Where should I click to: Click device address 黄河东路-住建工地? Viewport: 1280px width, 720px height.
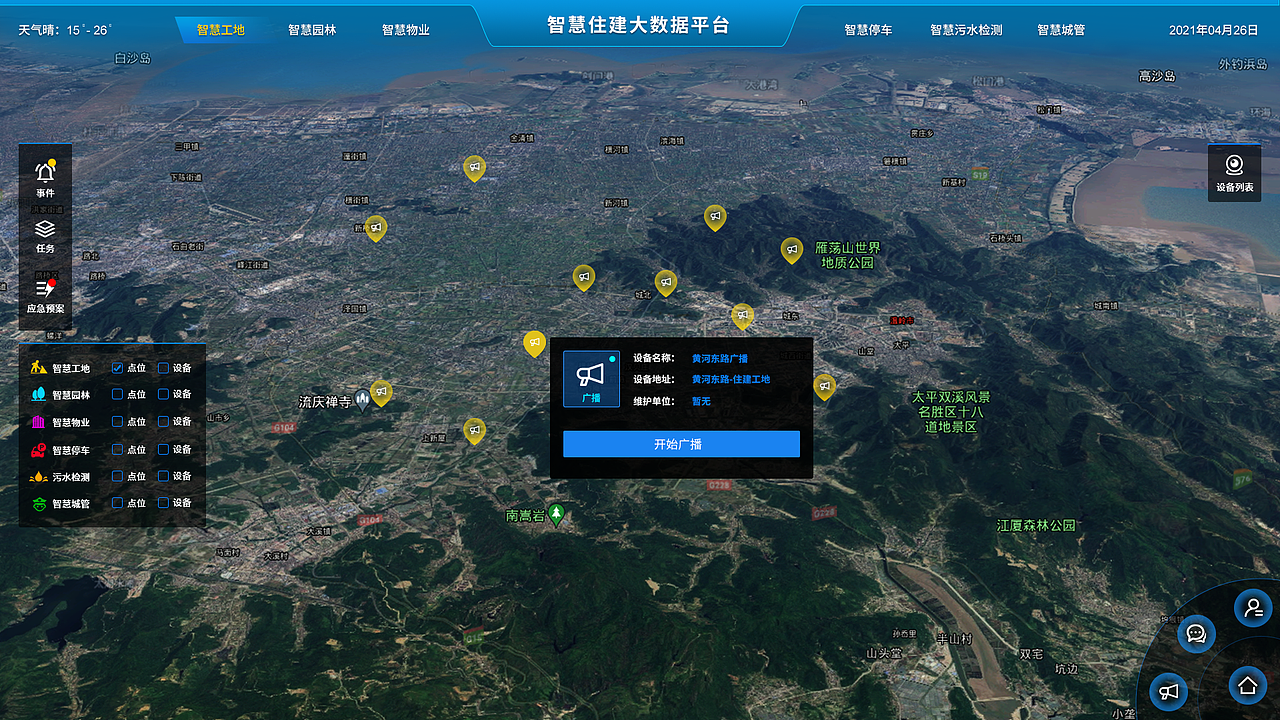[731, 379]
